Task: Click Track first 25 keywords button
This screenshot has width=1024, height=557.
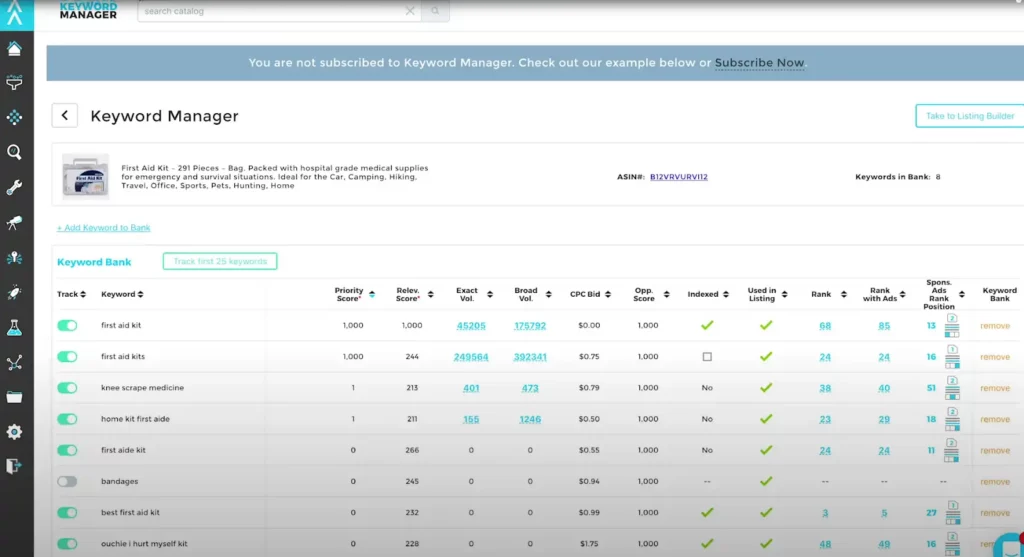Action: tap(220, 261)
